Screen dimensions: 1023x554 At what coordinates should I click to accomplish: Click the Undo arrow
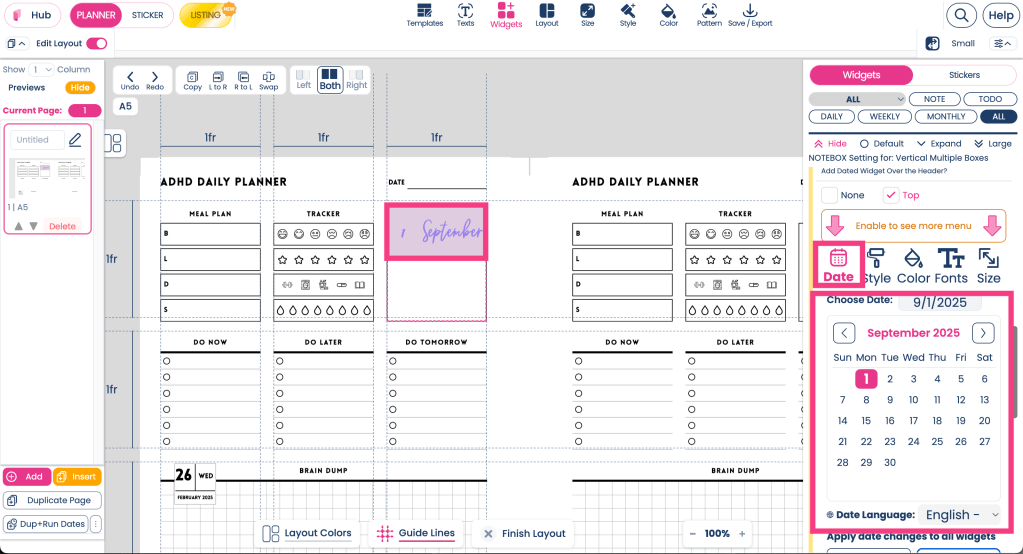(130, 80)
